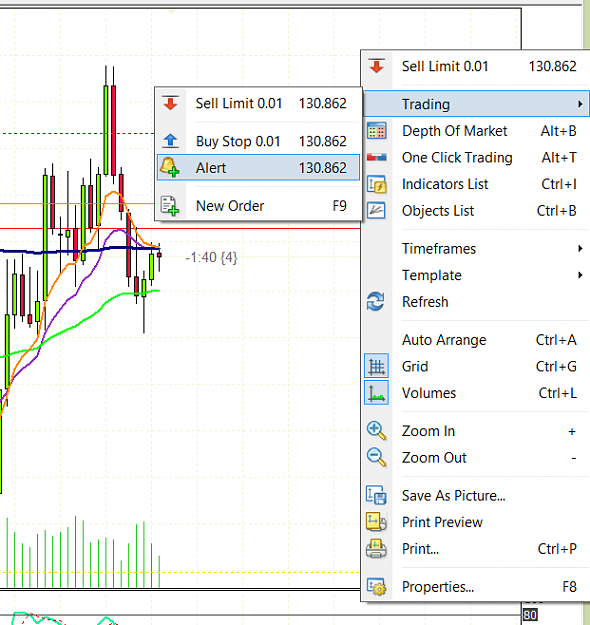Screen dimensions: 590x625
Task: Click the Buy Stop blue arrow icon
Action: [171, 140]
